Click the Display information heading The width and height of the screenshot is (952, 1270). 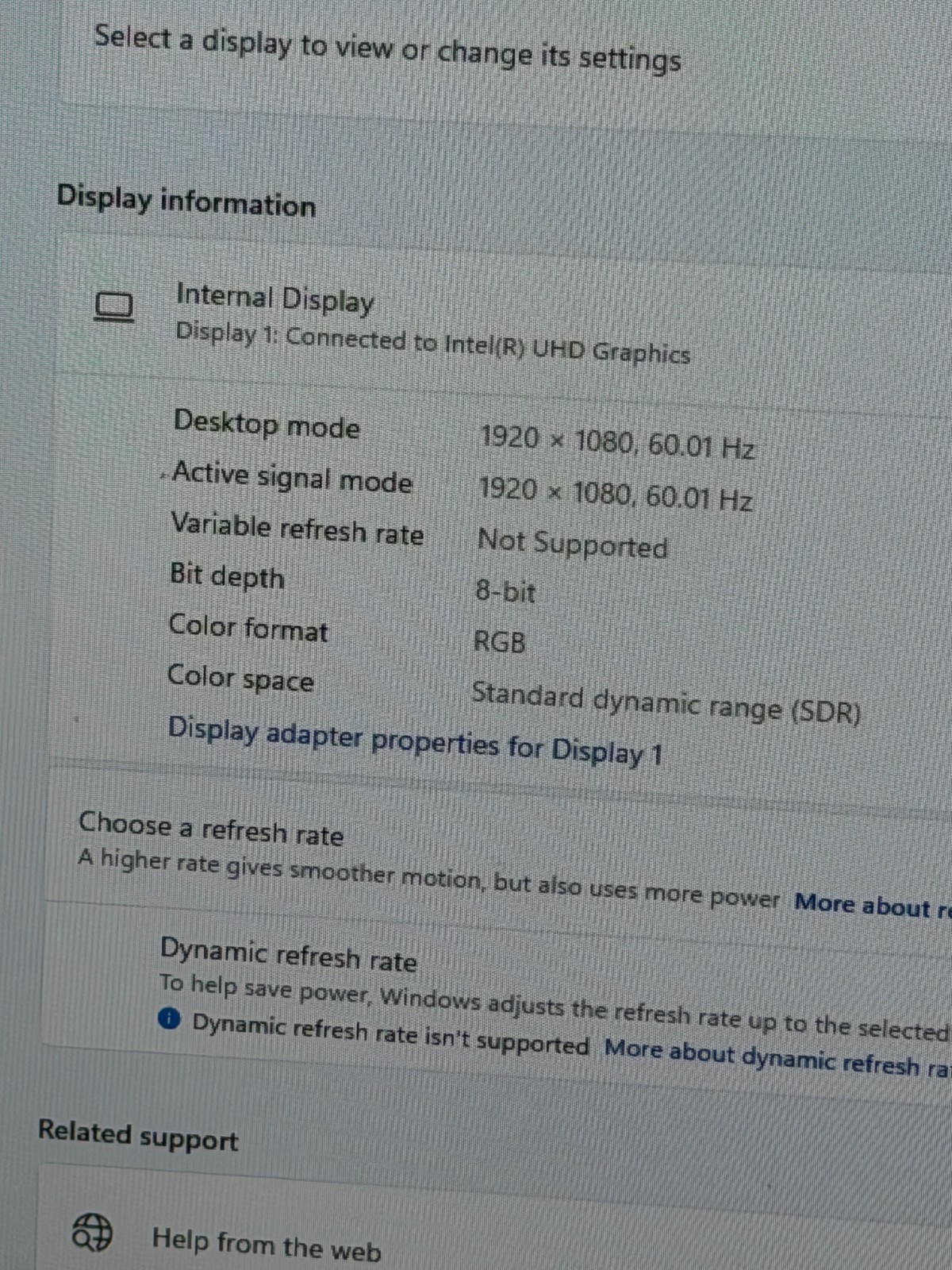tap(186, 200)
